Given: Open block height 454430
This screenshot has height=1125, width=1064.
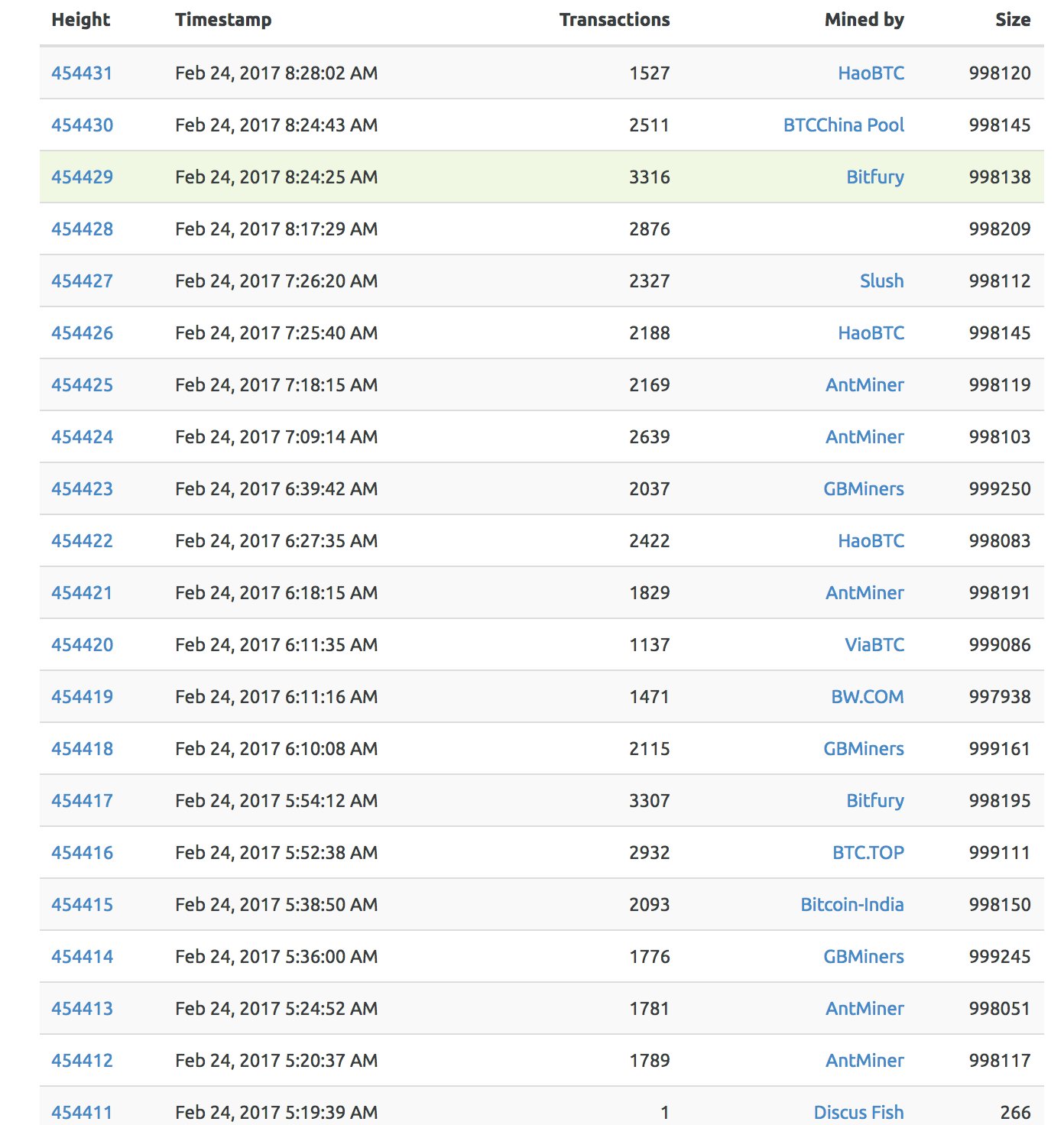Looking at the screenshot, I should tap(82, 125).
